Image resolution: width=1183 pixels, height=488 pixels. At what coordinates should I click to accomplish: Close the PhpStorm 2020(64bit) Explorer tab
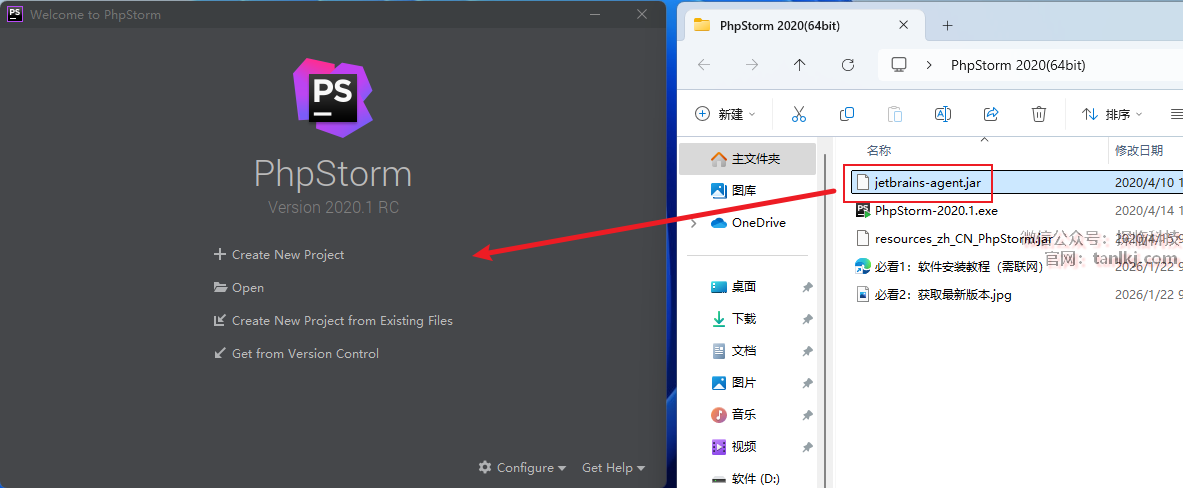click(902, 26)
